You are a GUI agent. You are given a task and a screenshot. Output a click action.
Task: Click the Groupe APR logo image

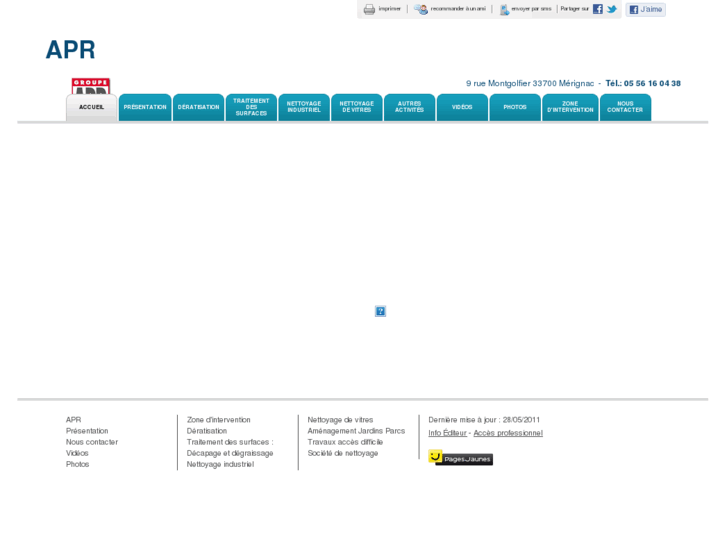[x=91, y=86]
